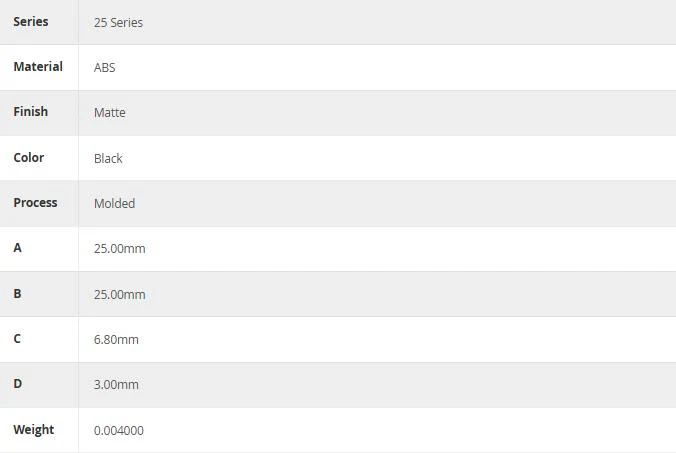Click the Material row label

pos(38,66)
